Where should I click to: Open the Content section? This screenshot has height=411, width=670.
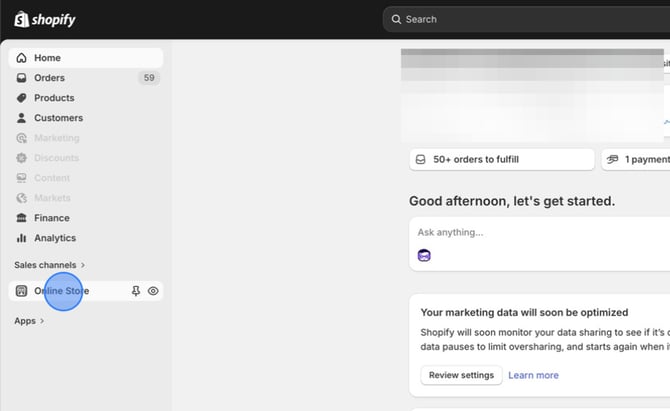click(85, 178)
